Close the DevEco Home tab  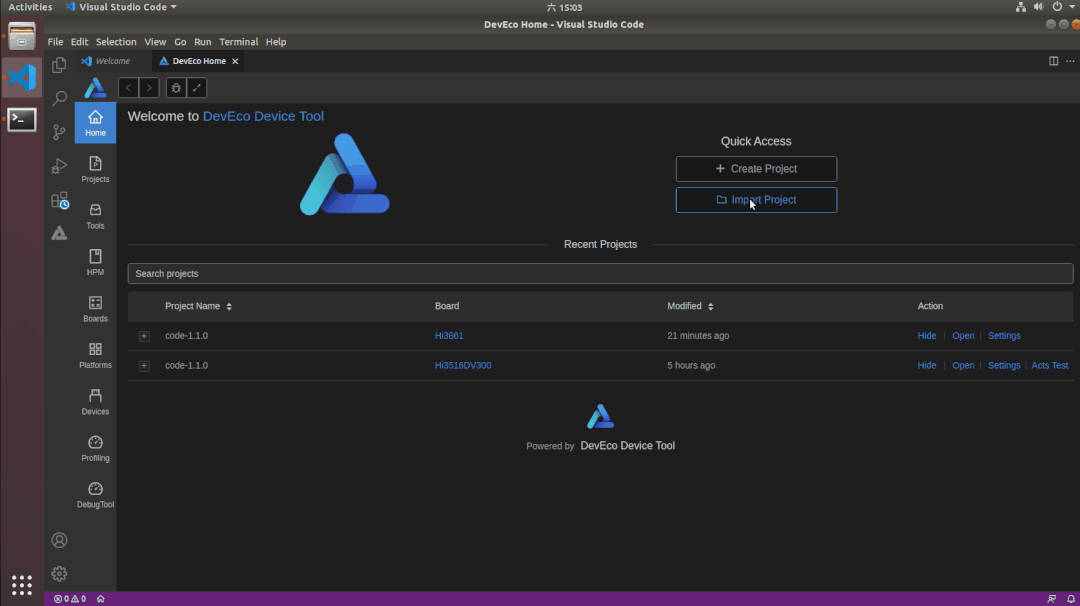(x=235, y=61)
